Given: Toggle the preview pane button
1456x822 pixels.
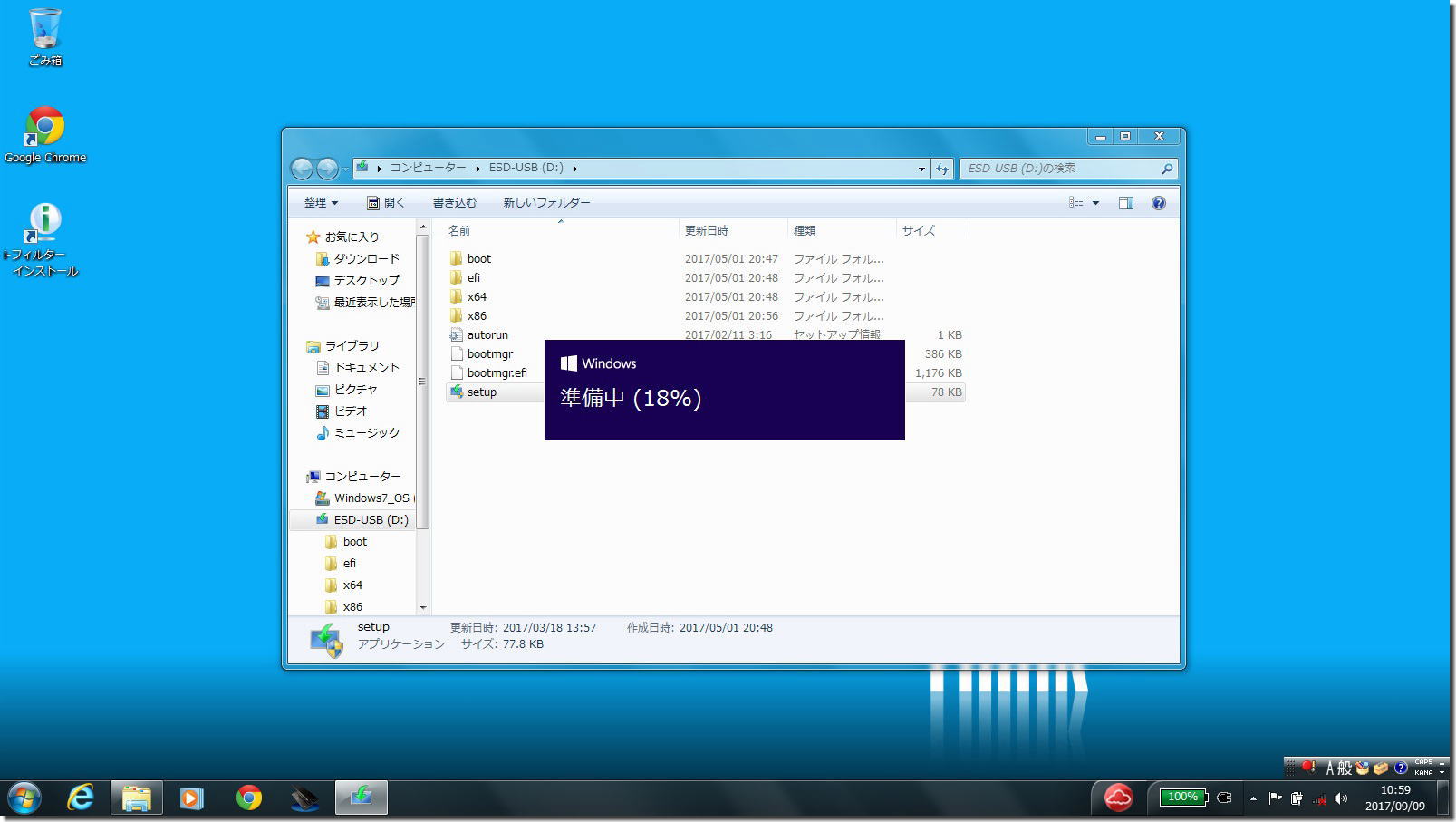Looking at the screenshot, I should (1126, 203).
